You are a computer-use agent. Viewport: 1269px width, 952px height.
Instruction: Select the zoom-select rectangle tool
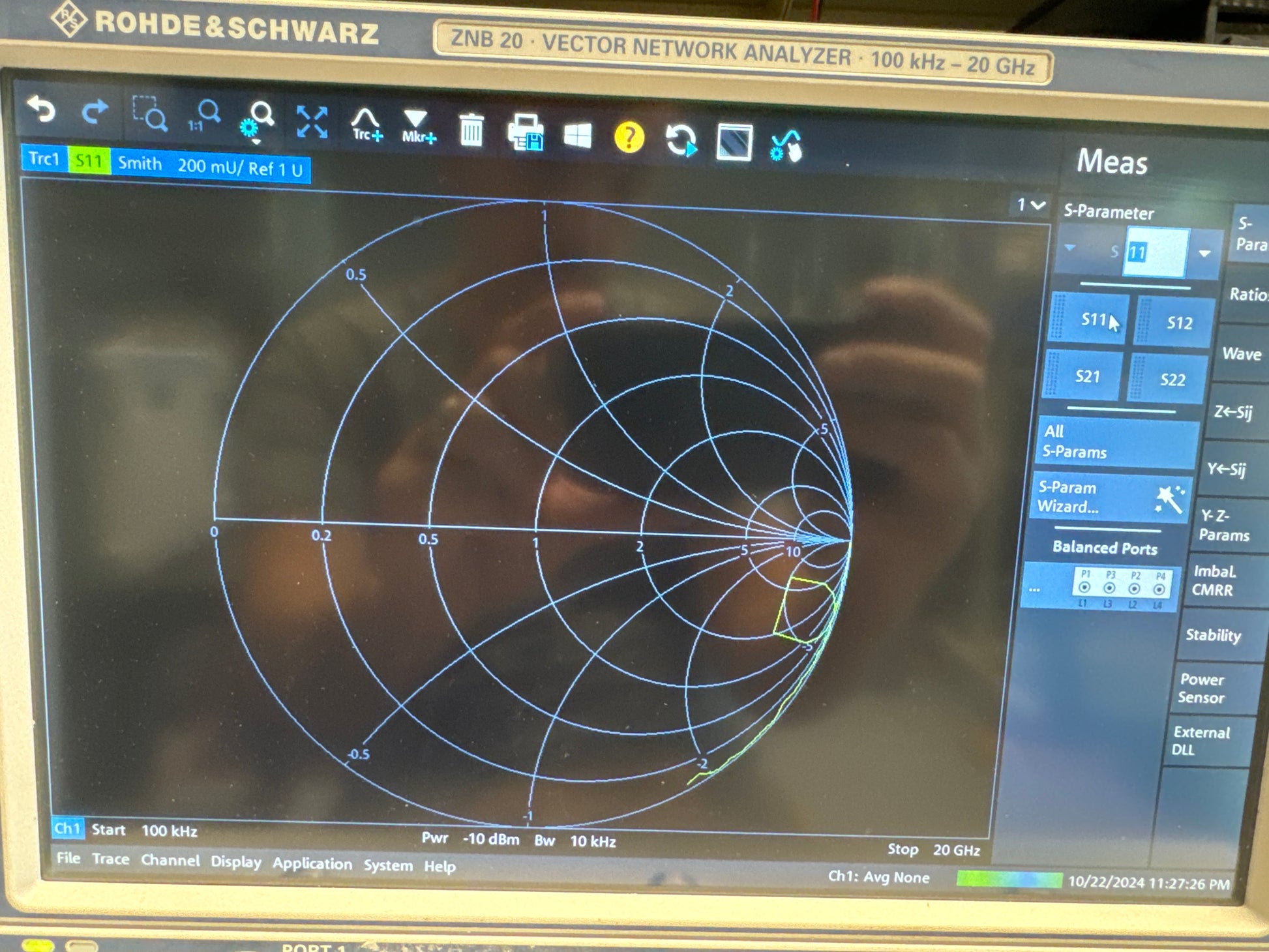tap(150, 115)
